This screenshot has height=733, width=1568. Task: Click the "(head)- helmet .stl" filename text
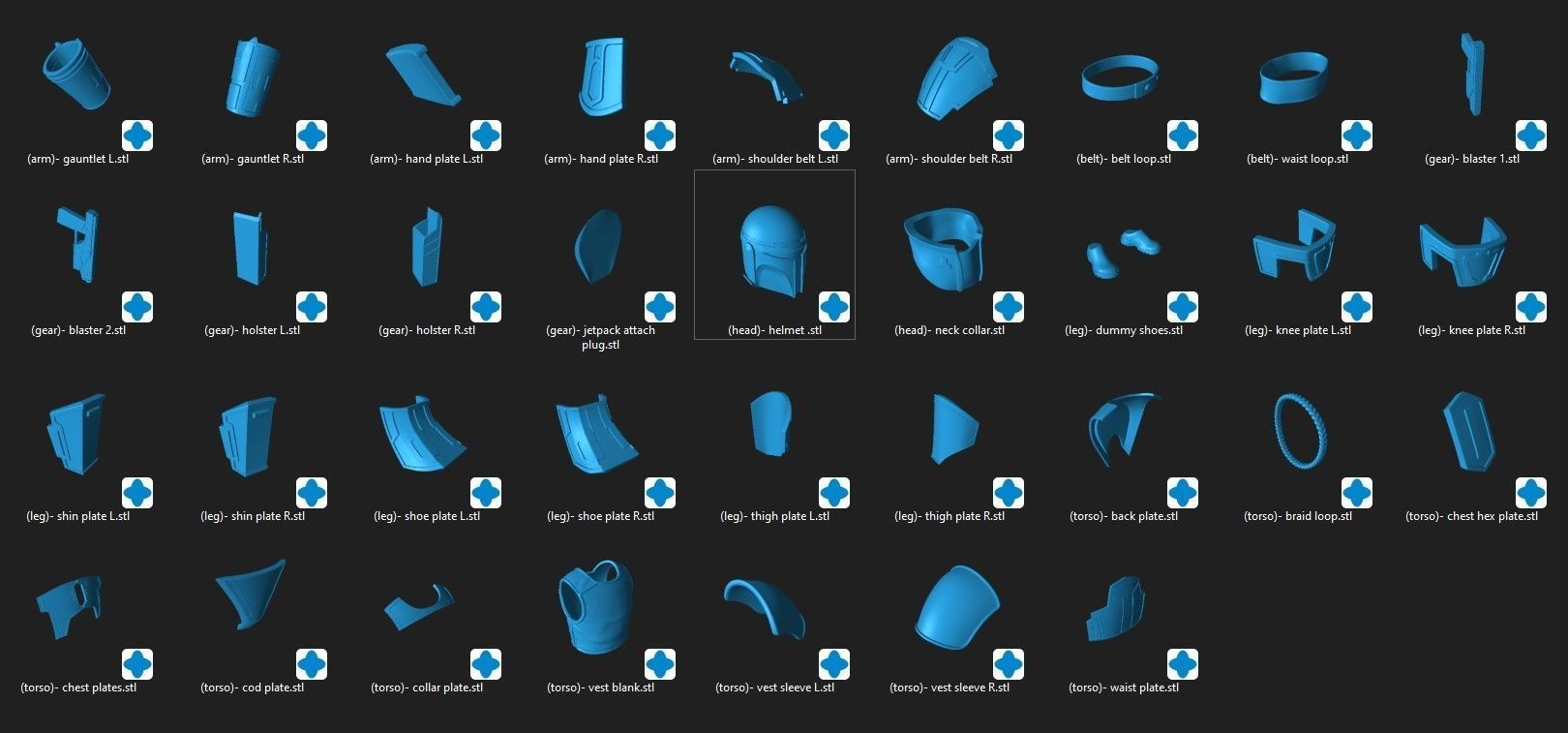point(774,330)
